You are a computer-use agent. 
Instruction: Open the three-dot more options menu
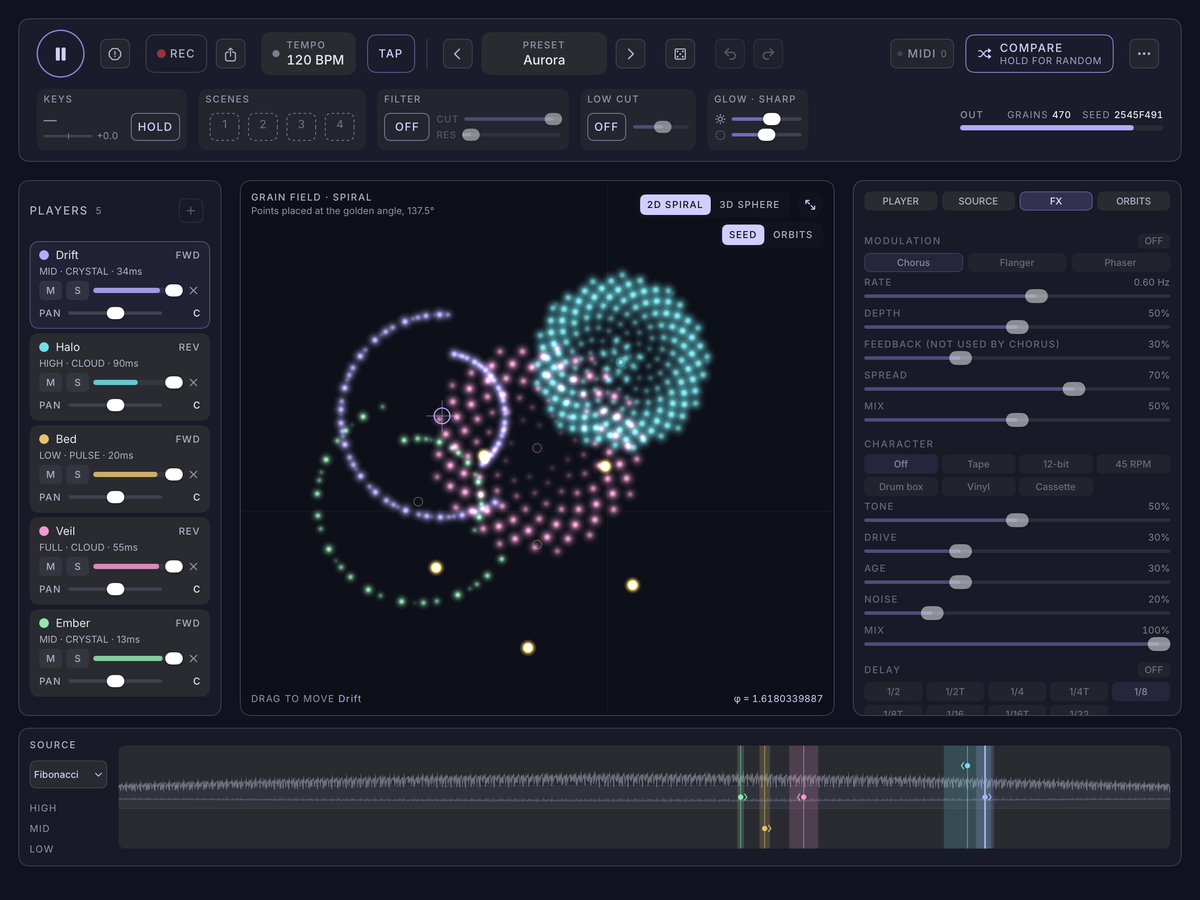tap(1144, 54)
